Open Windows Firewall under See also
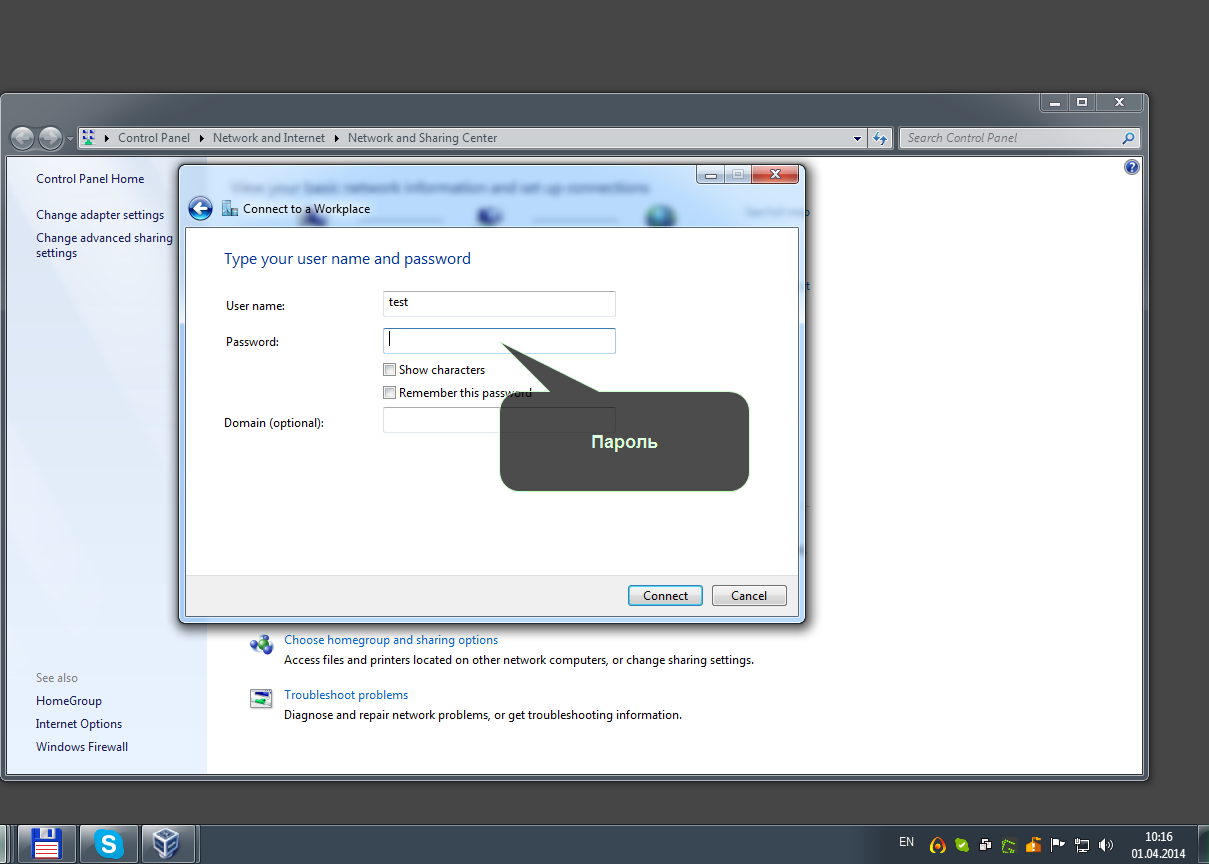Image resolution: width=1209 pixels, height=864 pixels. pos(82,747)
